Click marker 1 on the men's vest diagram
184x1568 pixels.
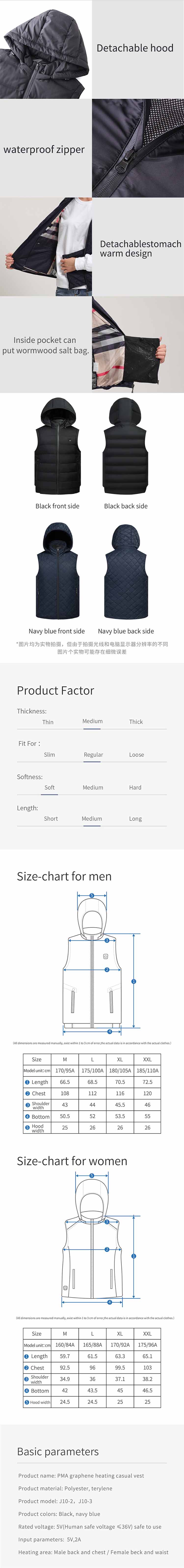tap(134, 981)
